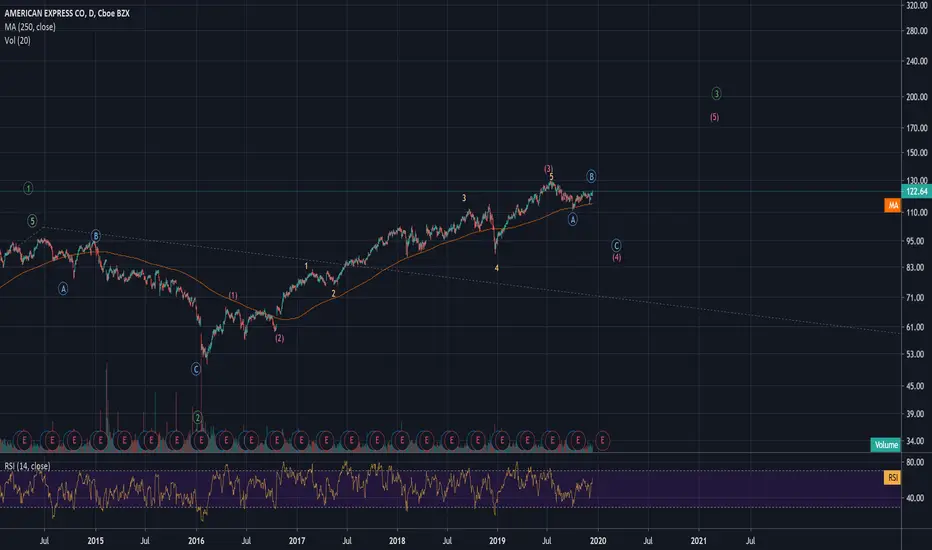Click the orange RSI axis tag

892,477
